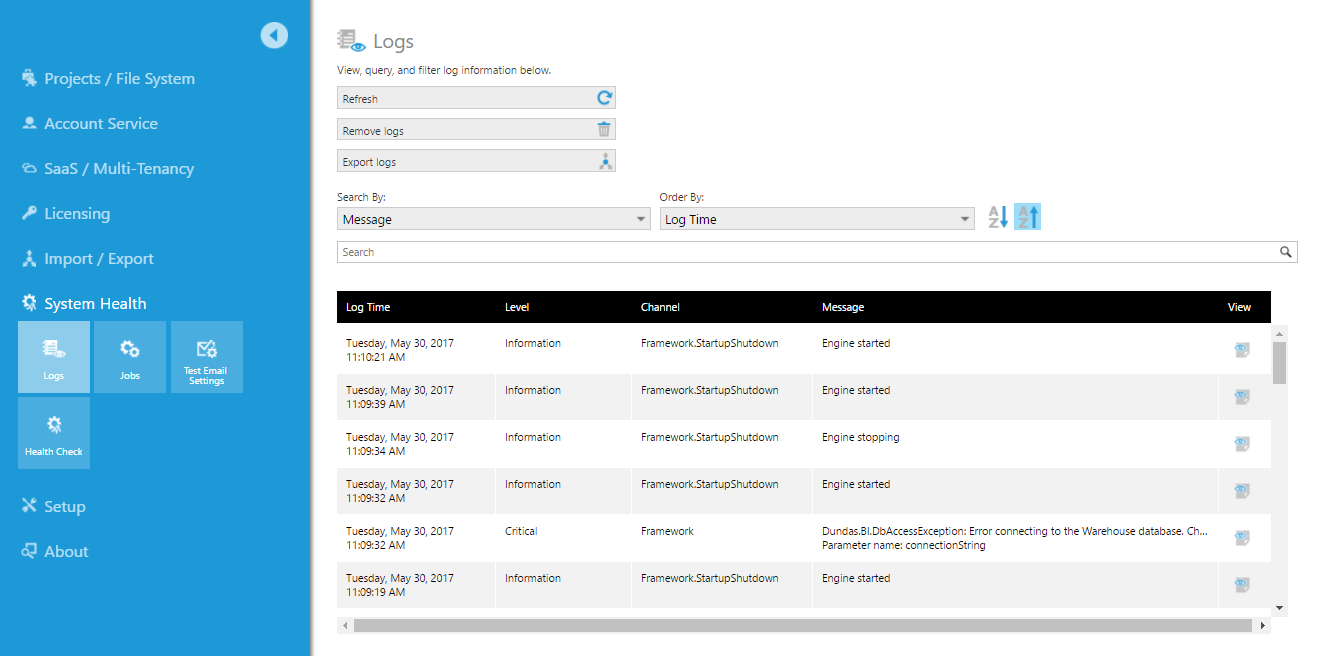Click the horizontal scrollbar under the log table

pos(802,625)
